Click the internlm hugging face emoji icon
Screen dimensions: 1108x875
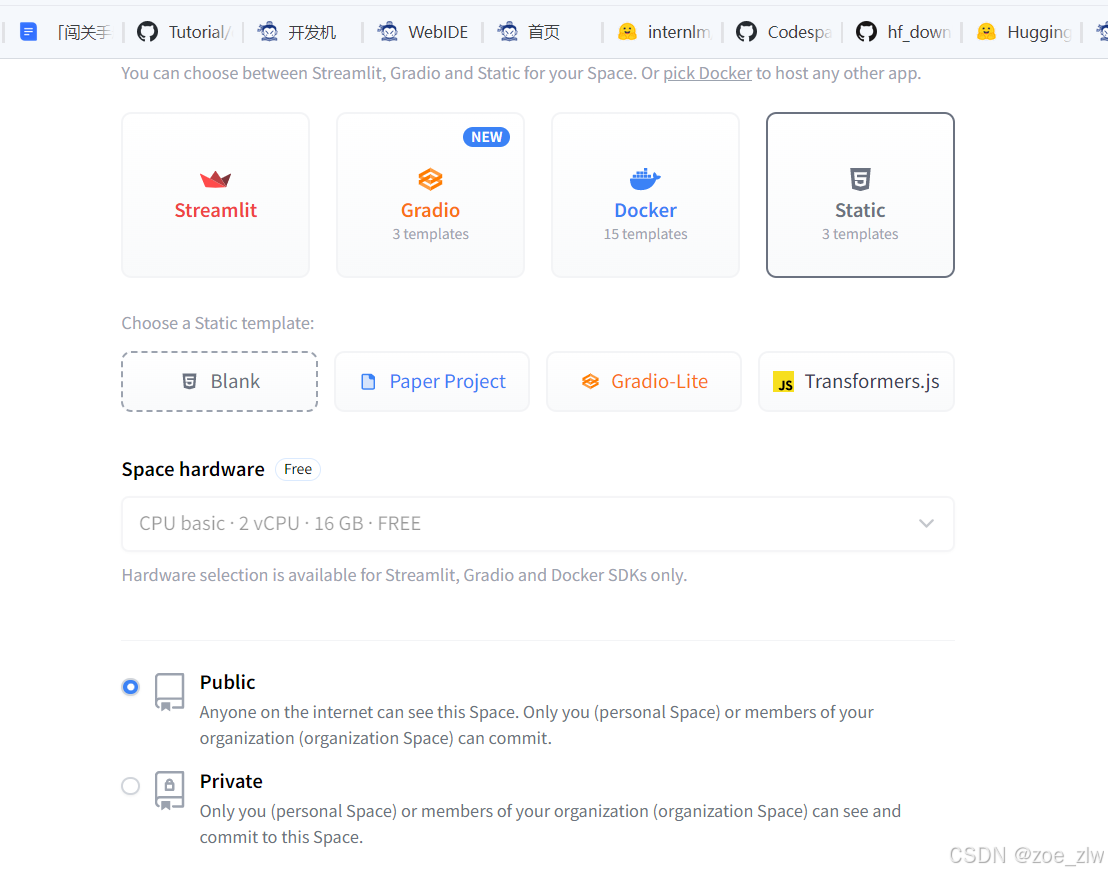pyautogui.click(x=627, y=32)
